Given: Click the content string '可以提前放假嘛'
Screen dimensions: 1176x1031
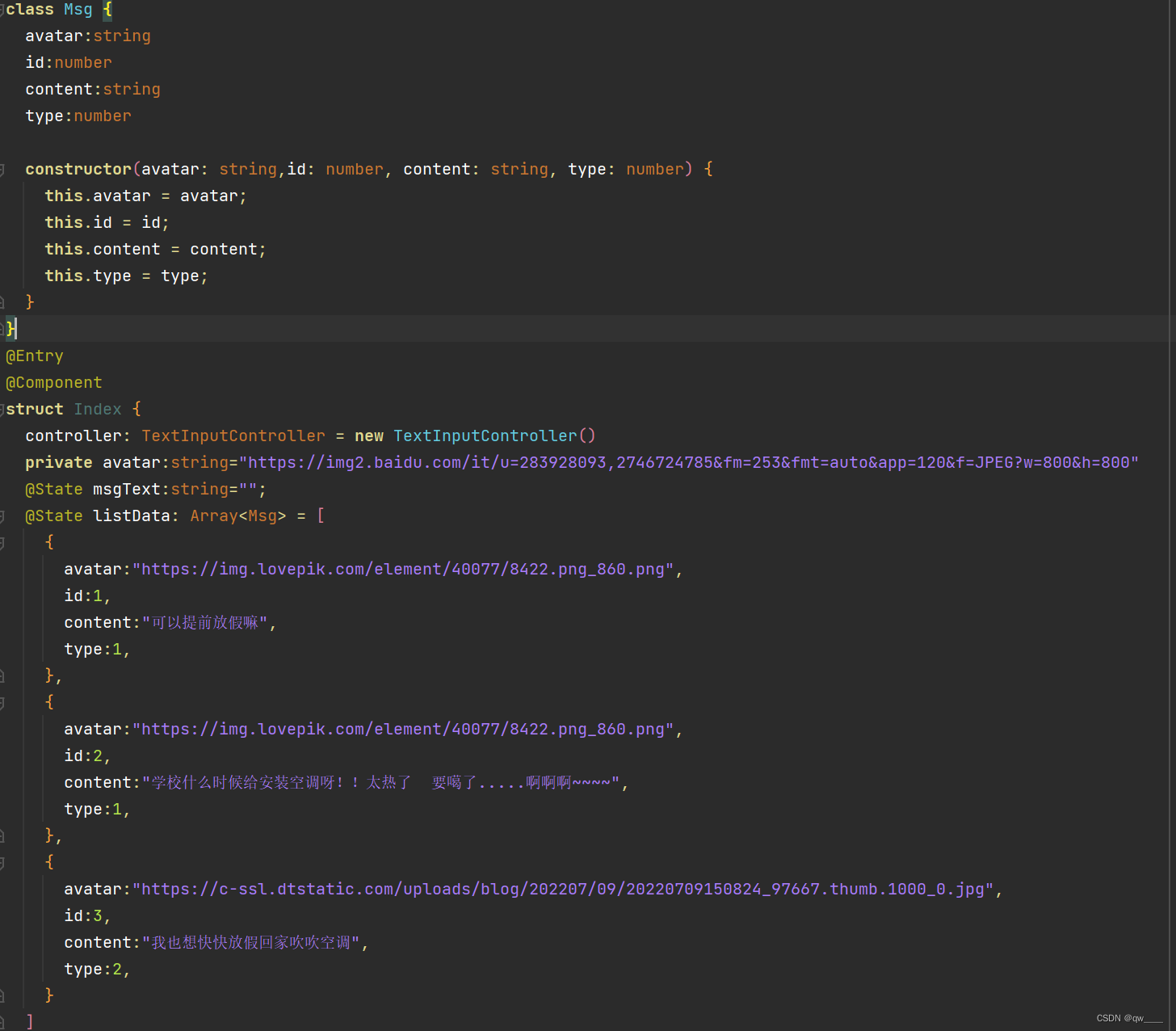Looking at the screenshot, I should click(204, 623).
